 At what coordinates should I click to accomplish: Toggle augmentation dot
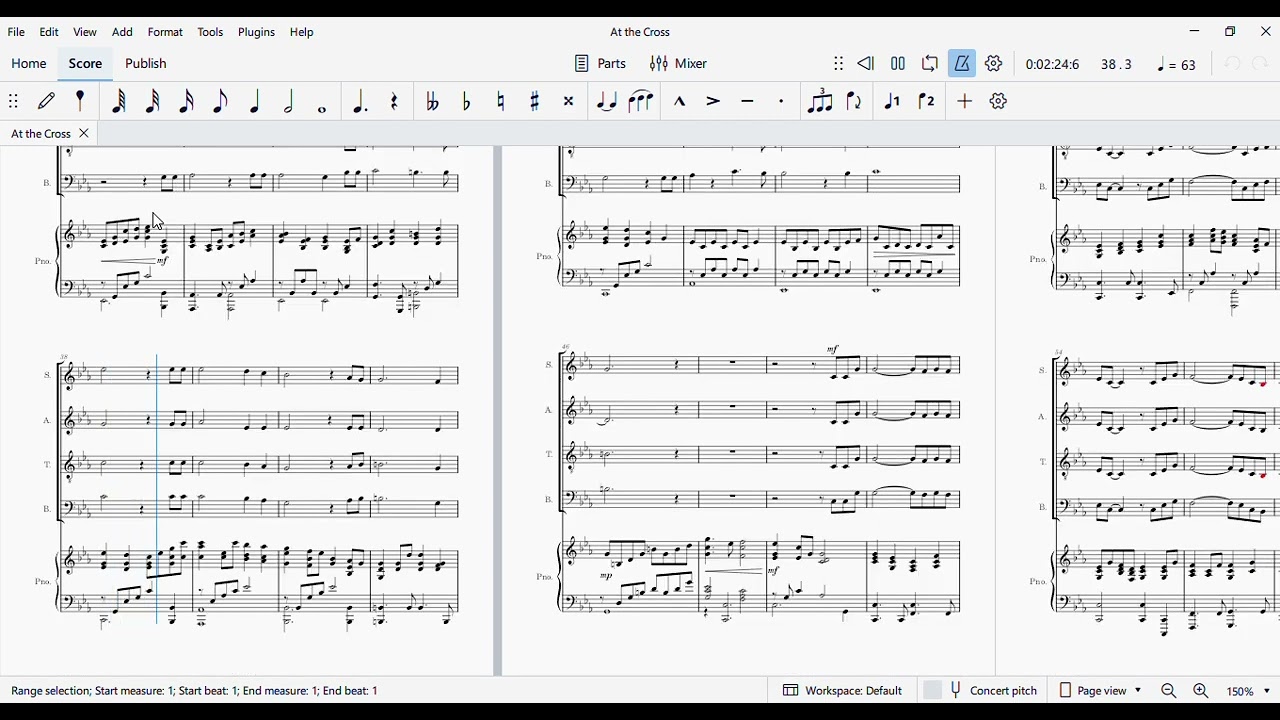point(360,101)
